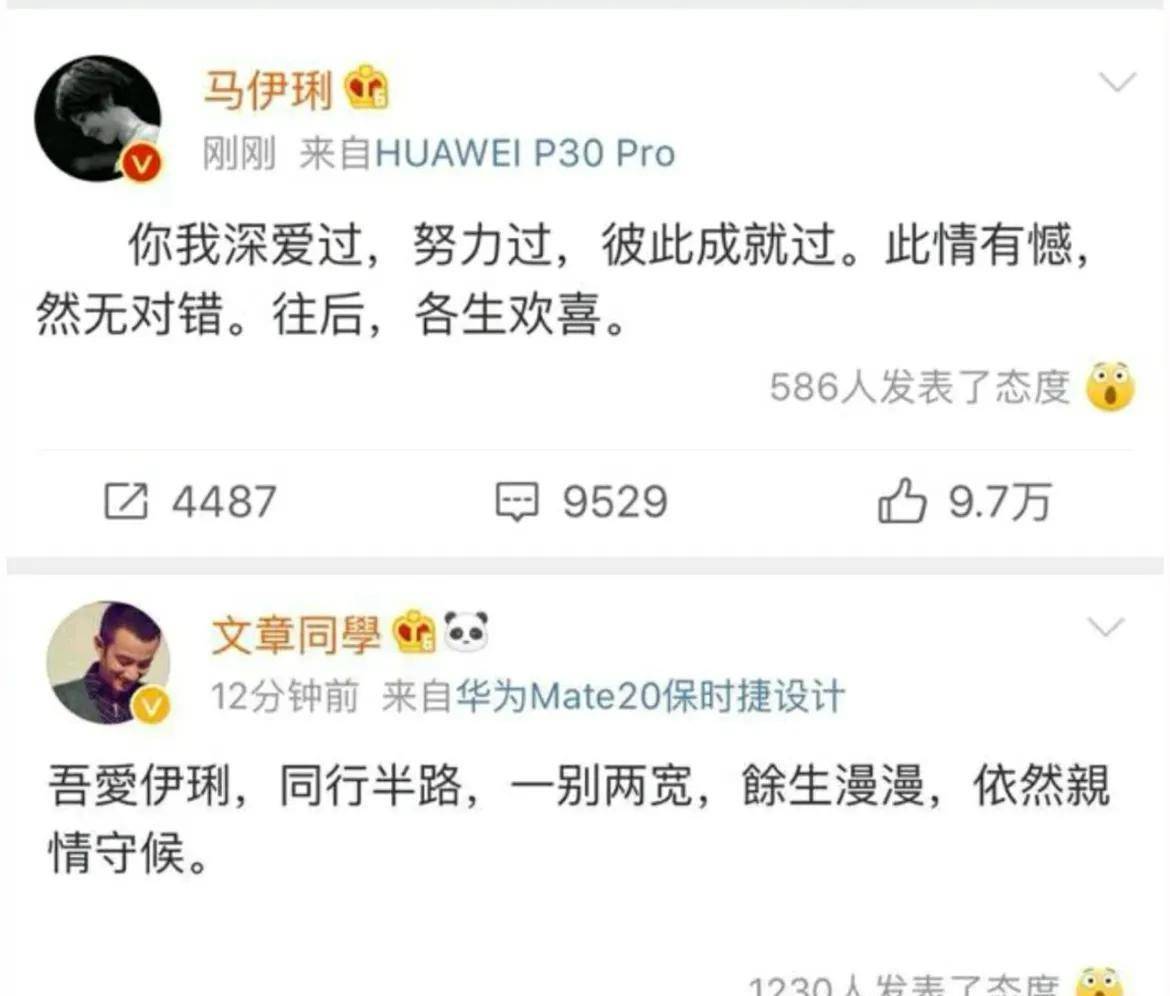This screenshot has width=1170, height=996.
Task: Expand the options chevron on 马伊琍's post
Action: tap(1118, 81)
